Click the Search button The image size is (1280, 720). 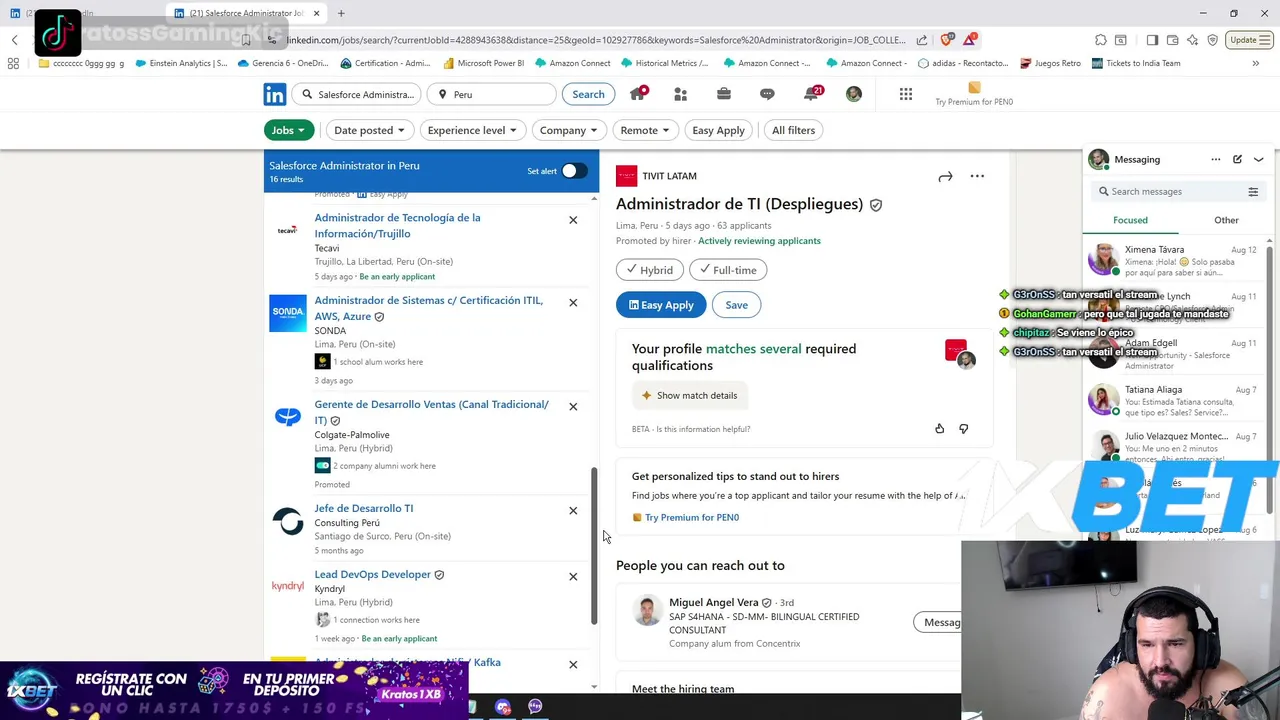click(x=588, y=94)
